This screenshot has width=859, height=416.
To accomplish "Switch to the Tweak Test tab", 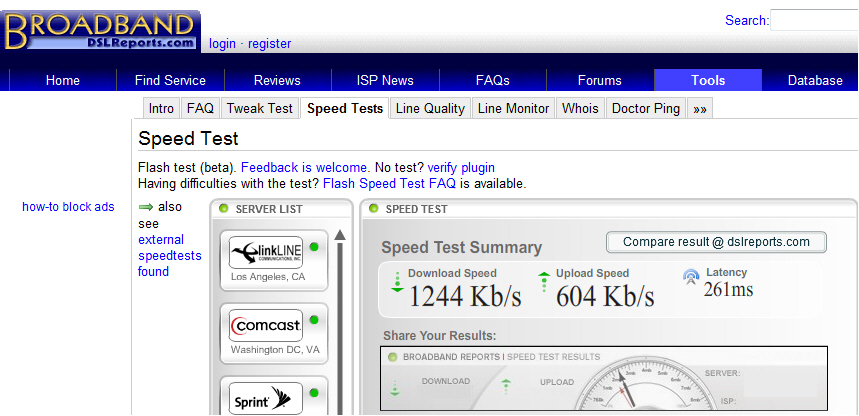I will click(260, 109).
